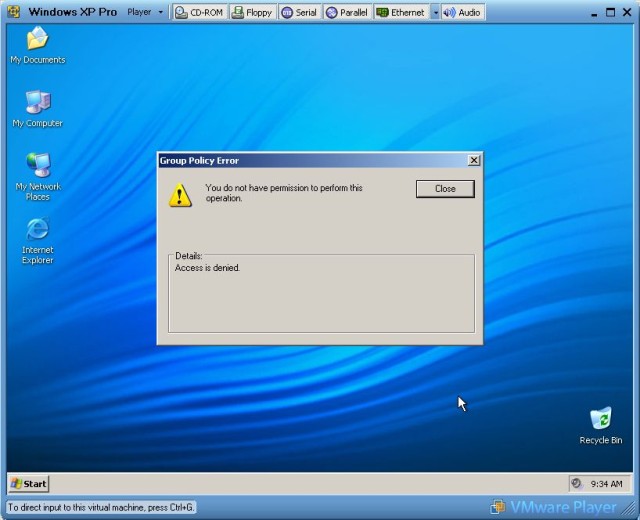Viewport: 640px width, 520px height.
Task: Toggle the Ethernet device button
Action: (401, 13)
